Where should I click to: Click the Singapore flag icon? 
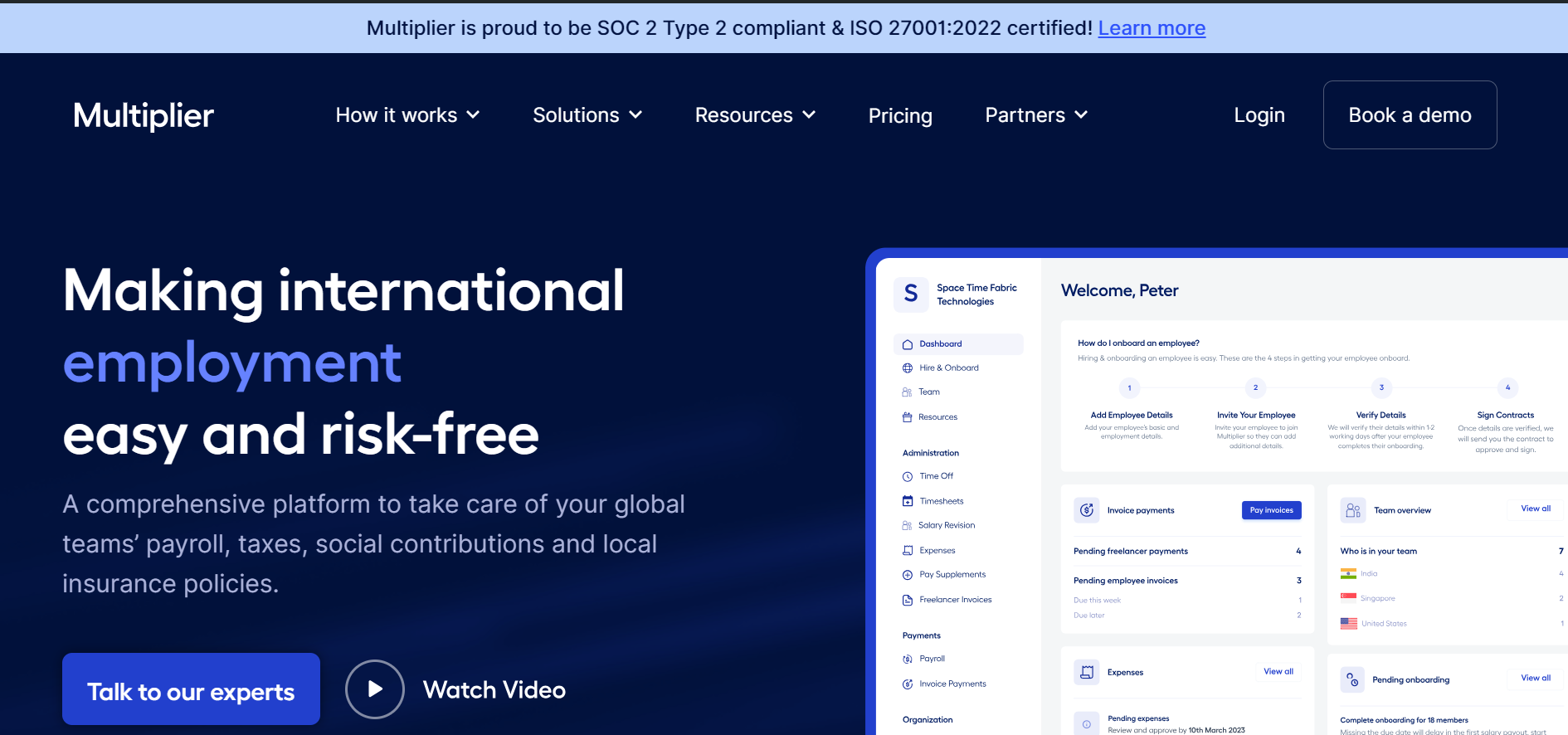point(1349,598)
